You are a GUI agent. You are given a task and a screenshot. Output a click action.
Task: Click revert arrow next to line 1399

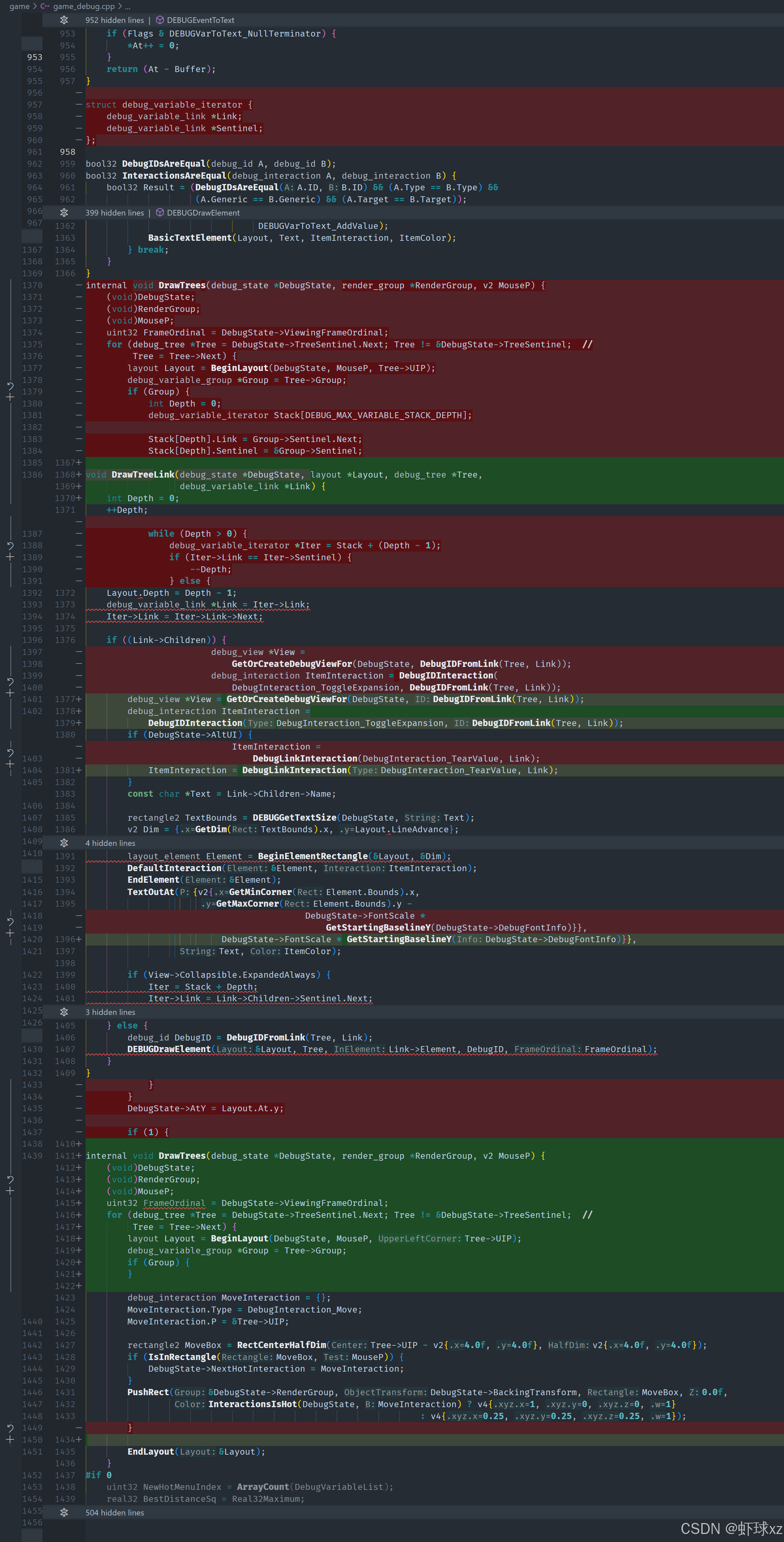coord(10,682)
